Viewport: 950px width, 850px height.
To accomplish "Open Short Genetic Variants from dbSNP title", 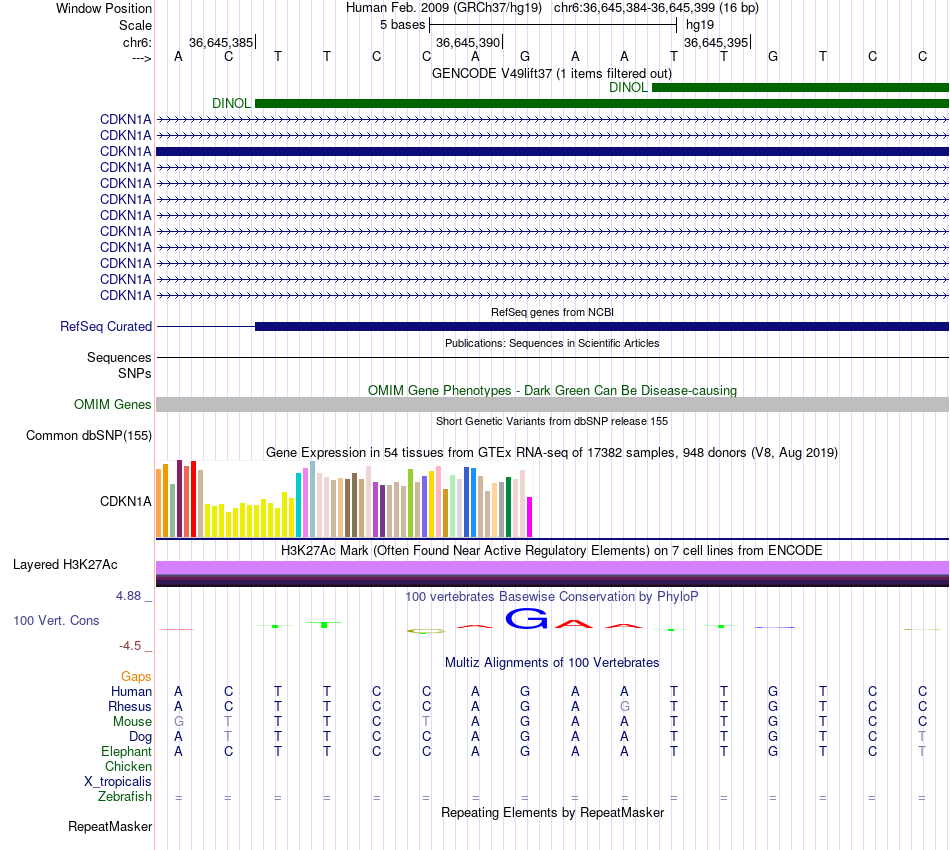I will point(552,421).
